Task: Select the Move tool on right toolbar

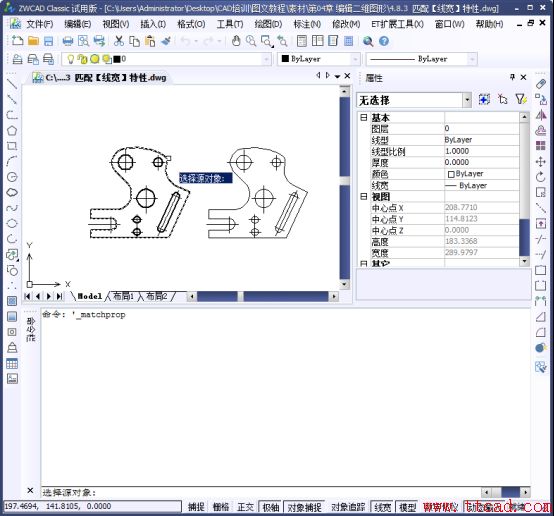Action: click(x=540, y=162)
